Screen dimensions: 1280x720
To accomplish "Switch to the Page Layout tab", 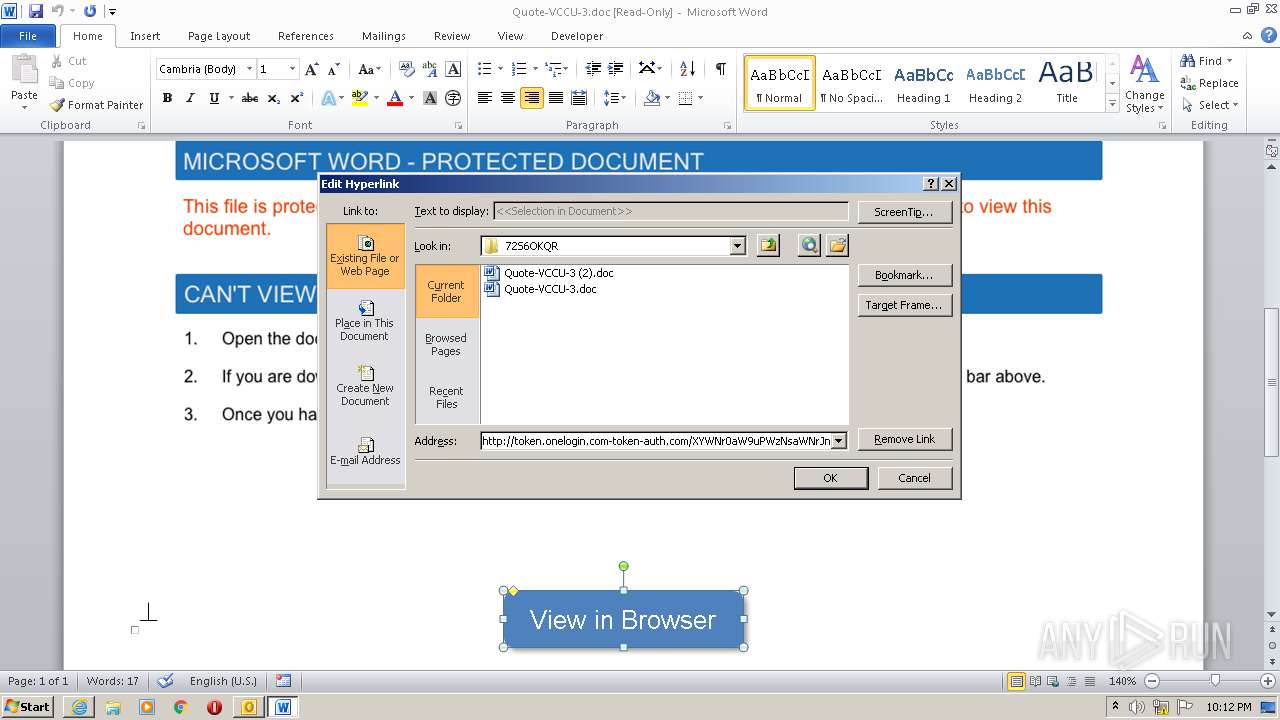I will (219, 36).
